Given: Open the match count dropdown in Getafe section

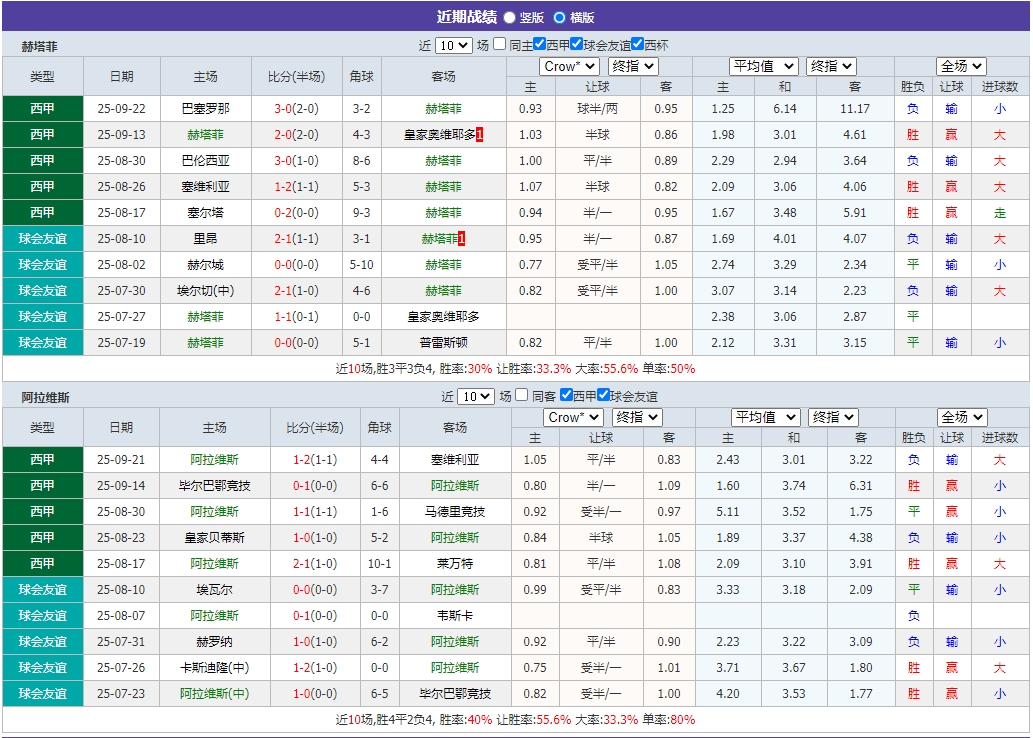Looking at the screenshot, I should (x=452, y=43).
